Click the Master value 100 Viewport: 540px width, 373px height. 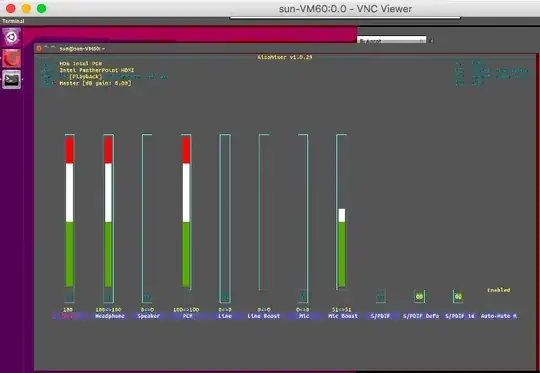pos(68,309)
